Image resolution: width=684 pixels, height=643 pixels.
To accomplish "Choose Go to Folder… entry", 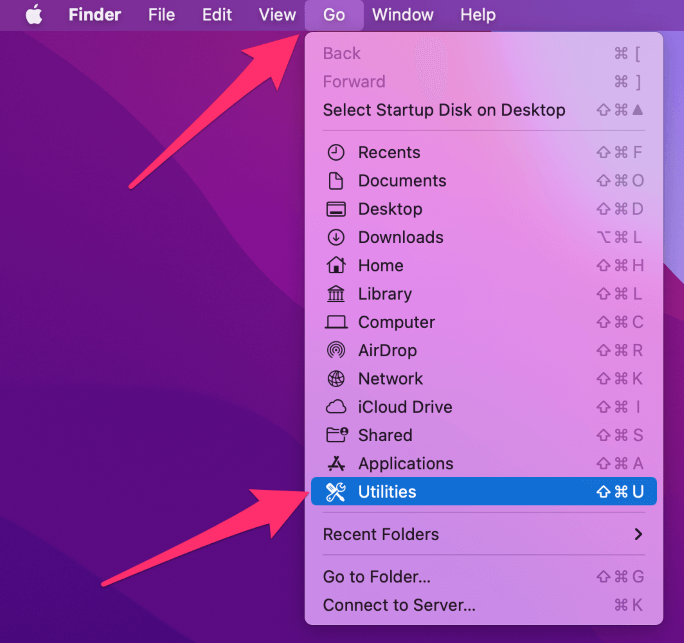I will pyautogui.click(x=483, y=577).
